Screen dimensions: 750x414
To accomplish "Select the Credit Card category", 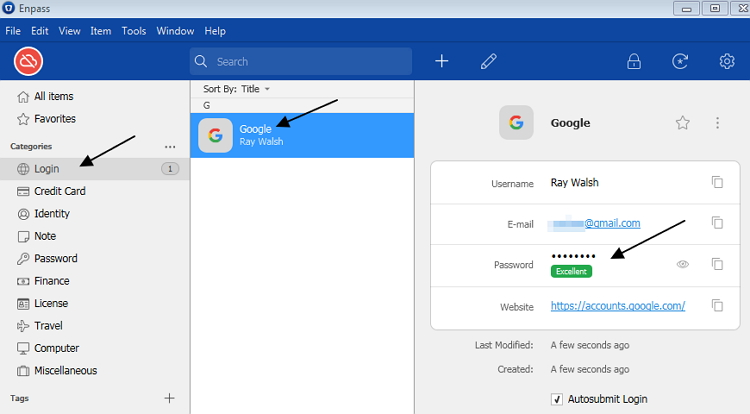I will point(60,191).
